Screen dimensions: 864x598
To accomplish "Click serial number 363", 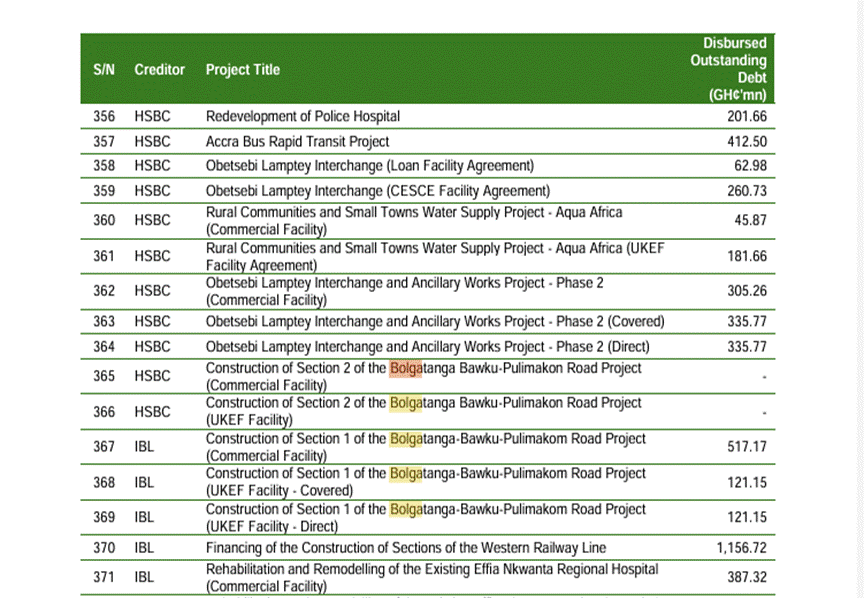I will coord(104,321).
